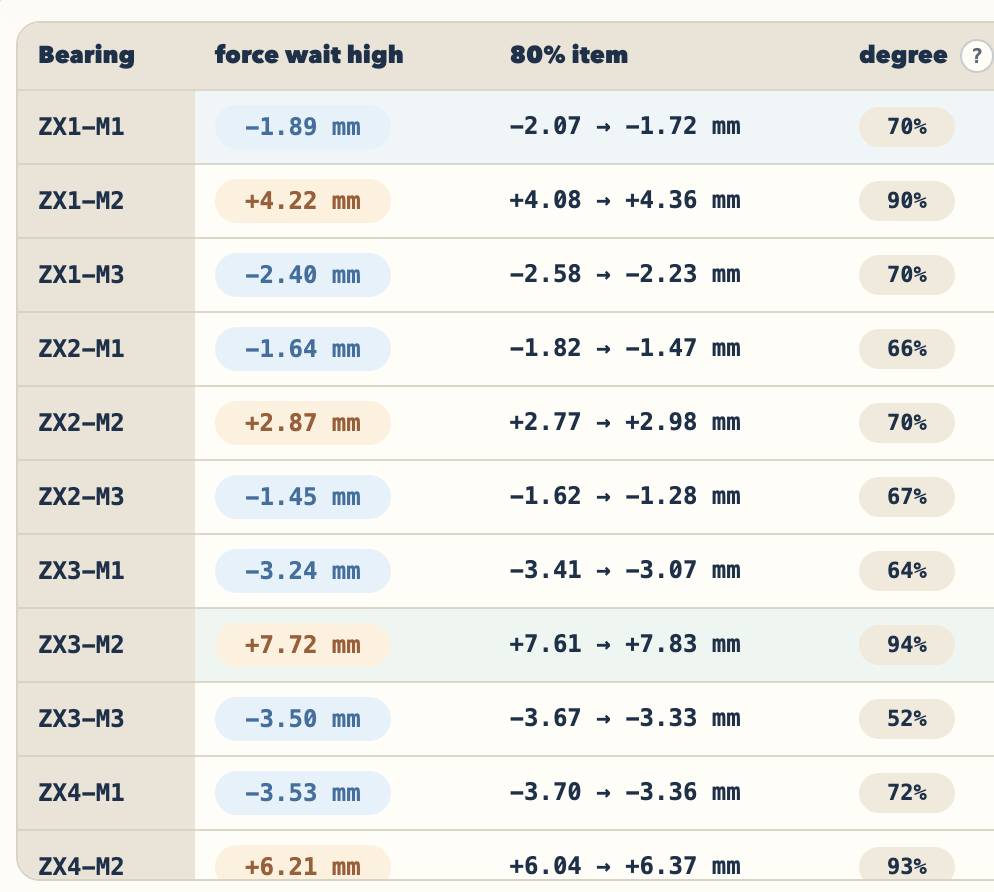Click the force wait high column header

(x=309, y=55)
